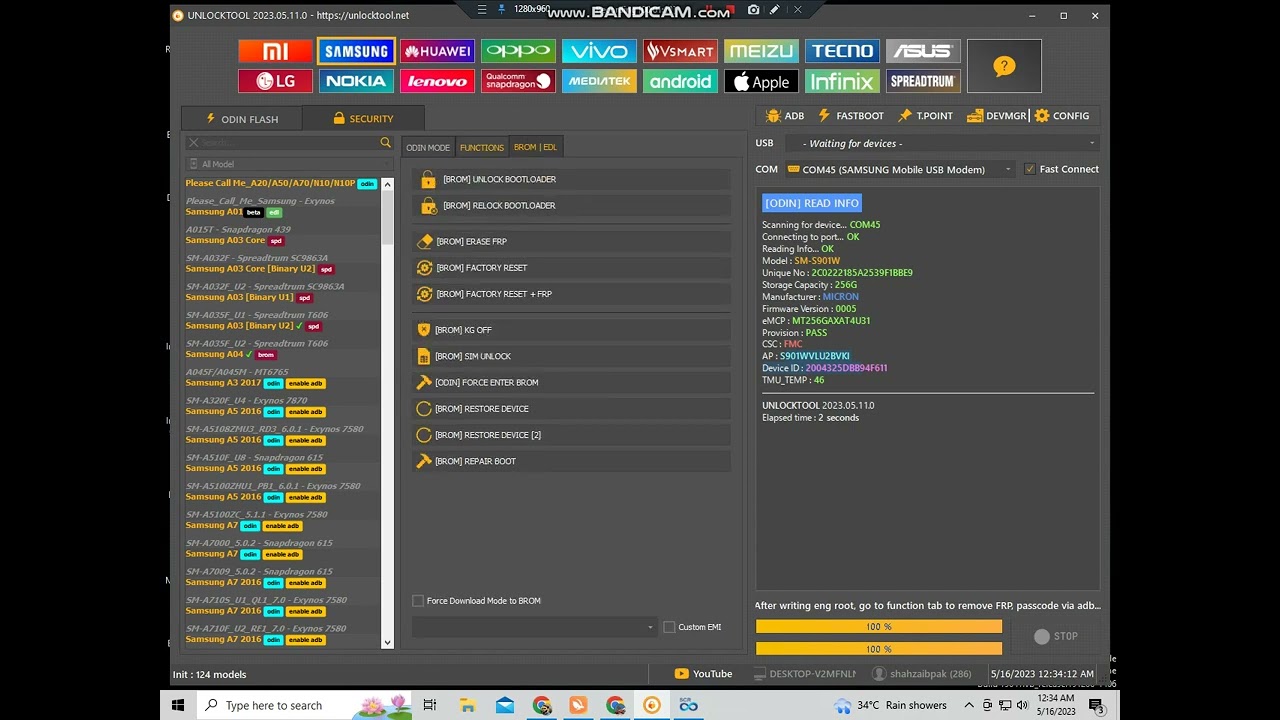Run BROM Erase FRP

(571, 241)
